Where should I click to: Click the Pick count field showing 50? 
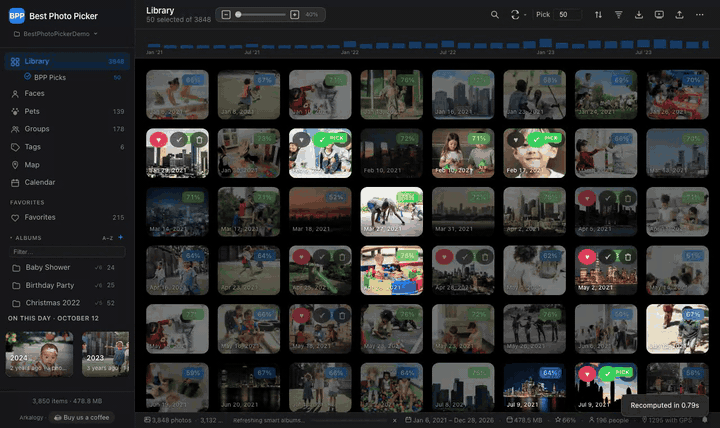coord(568,15)
